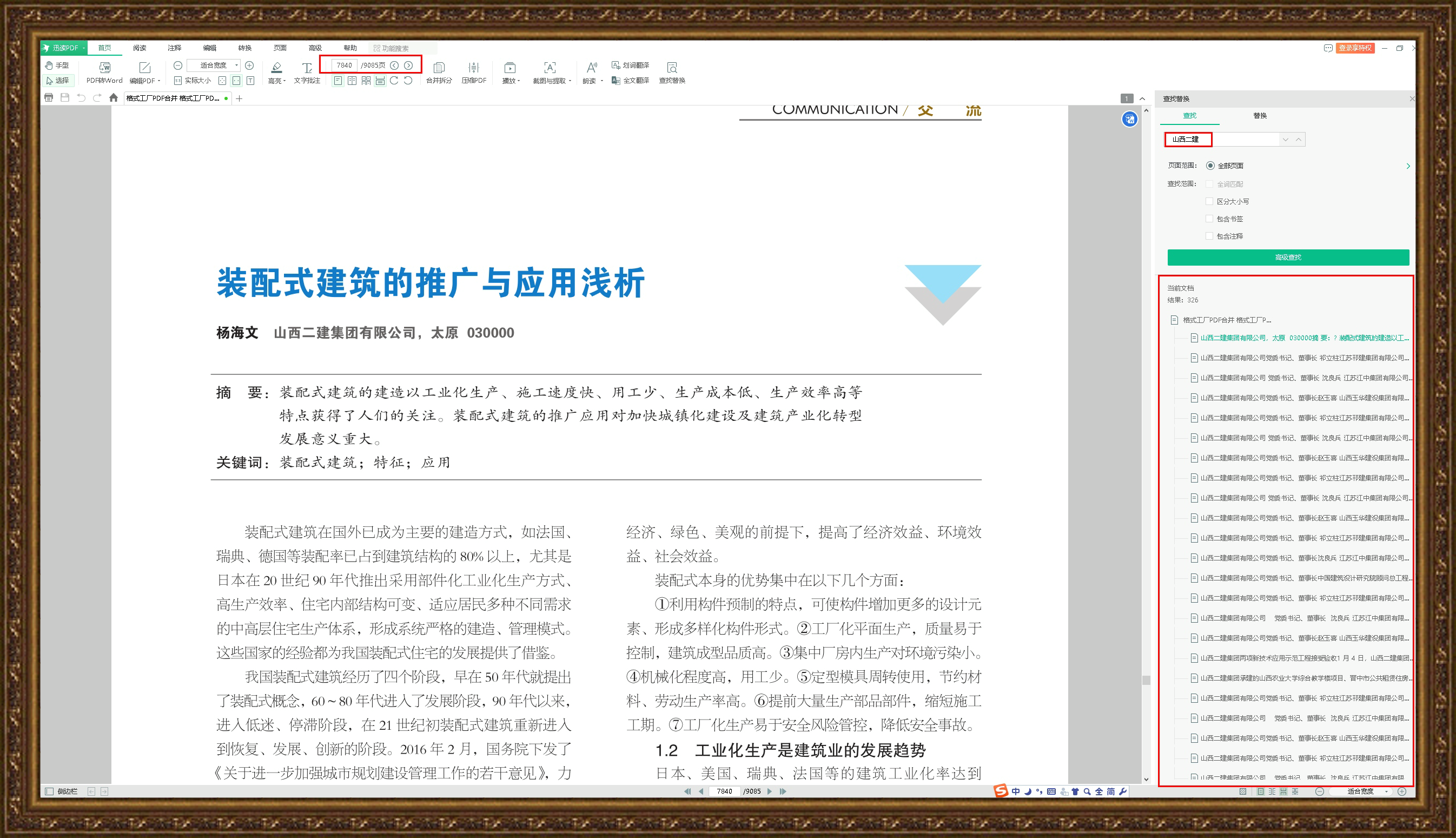Click the PDF转Word convert icon
This screenshot has width=1456, height=838.
(105, 68)
